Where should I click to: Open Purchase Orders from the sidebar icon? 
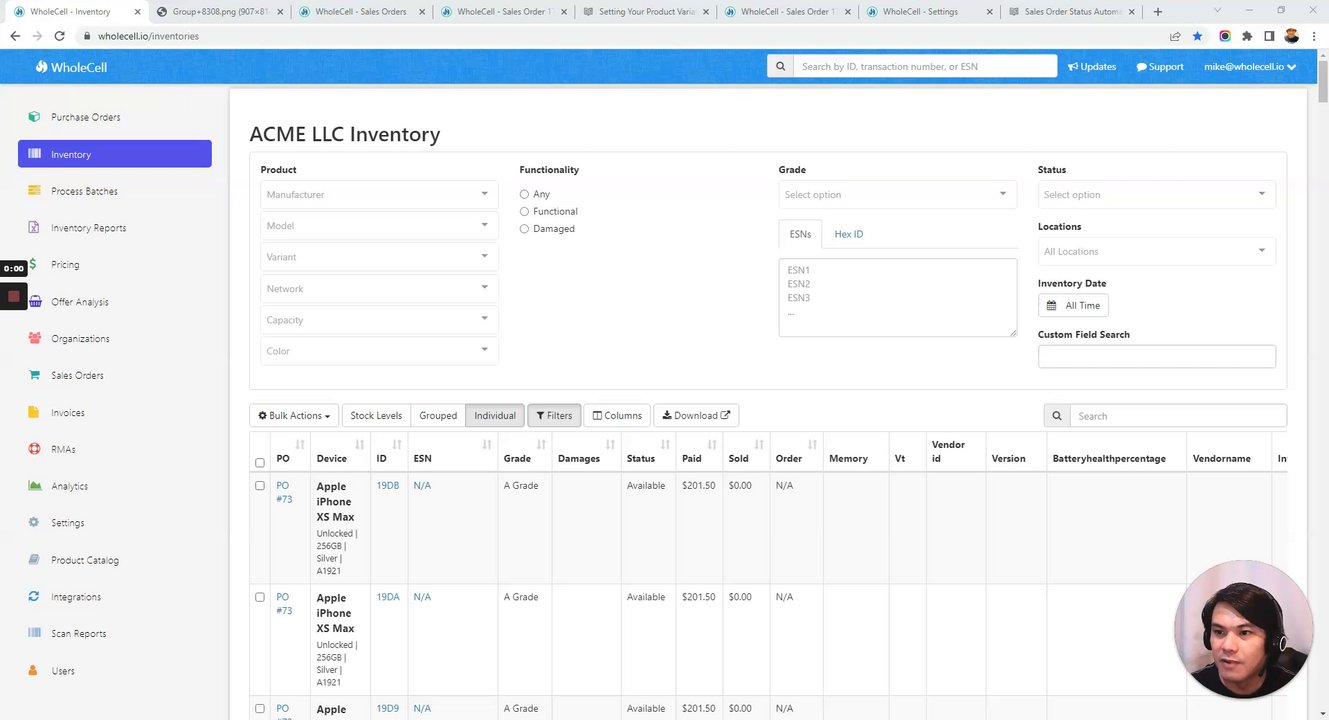pyautogui.click(x=34, y=117)
